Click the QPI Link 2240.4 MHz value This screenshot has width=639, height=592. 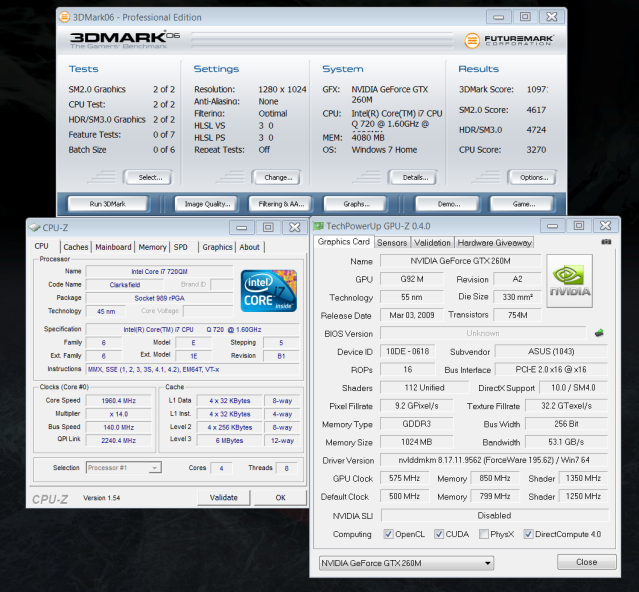pyautogui.click(x=118, y=440)
